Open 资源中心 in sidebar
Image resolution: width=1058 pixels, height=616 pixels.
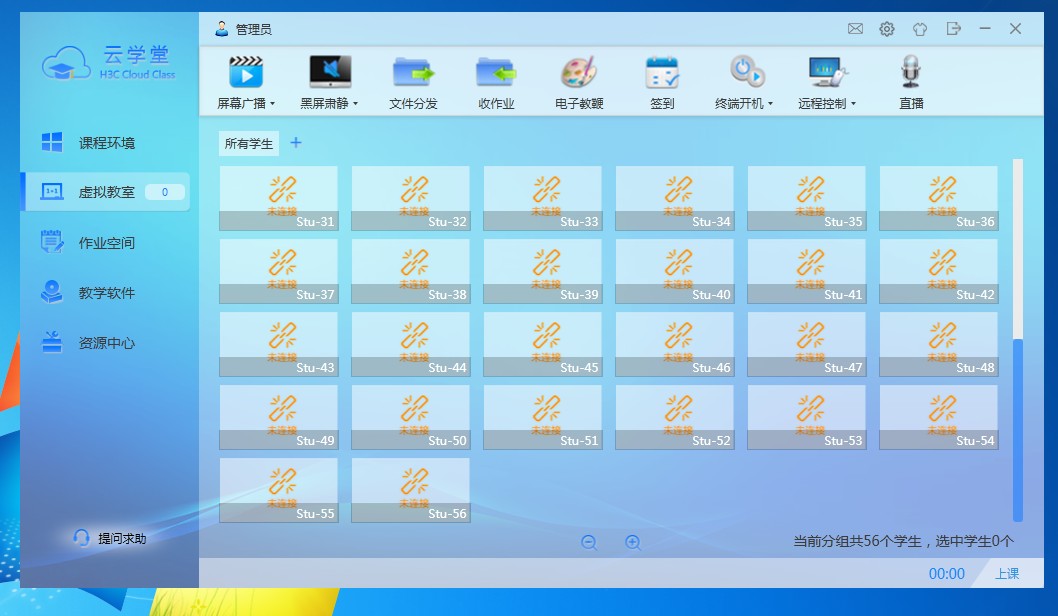[x=105, y=342]
